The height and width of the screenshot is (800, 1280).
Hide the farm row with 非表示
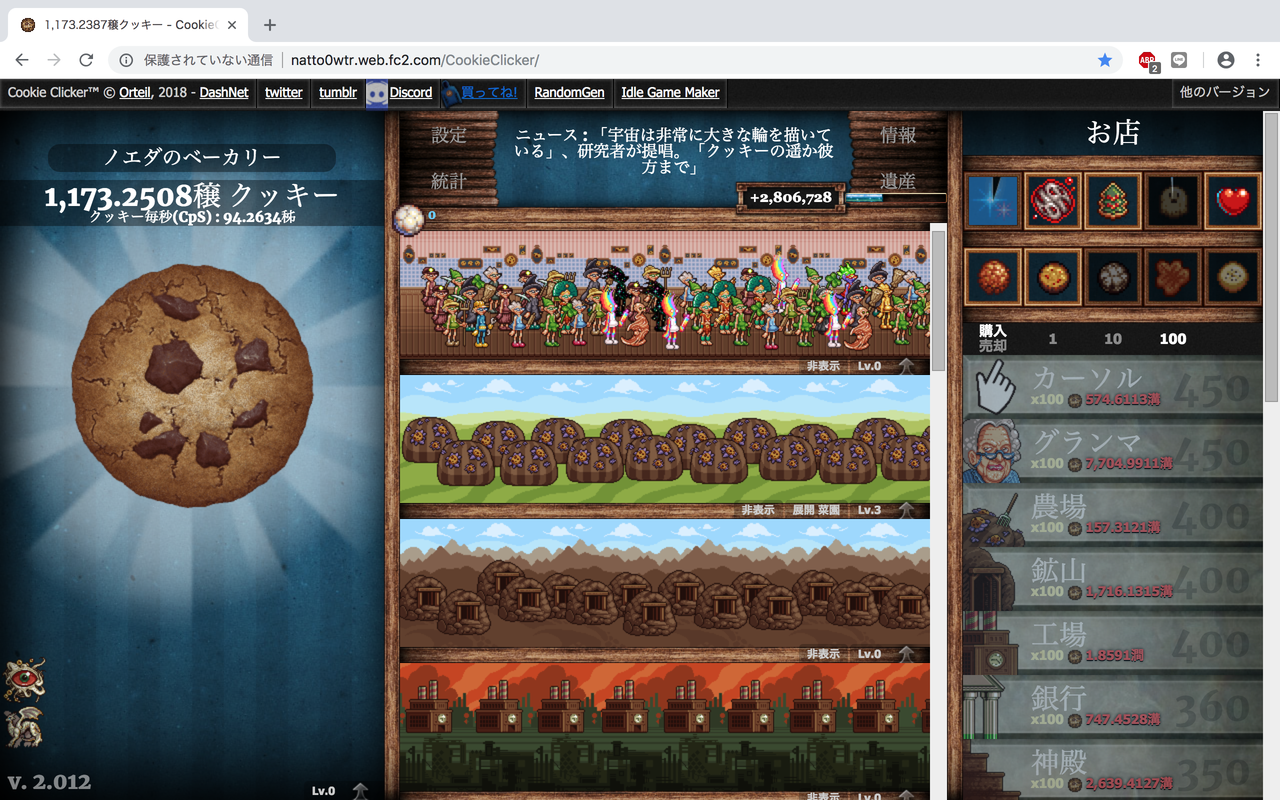[758, 510]
